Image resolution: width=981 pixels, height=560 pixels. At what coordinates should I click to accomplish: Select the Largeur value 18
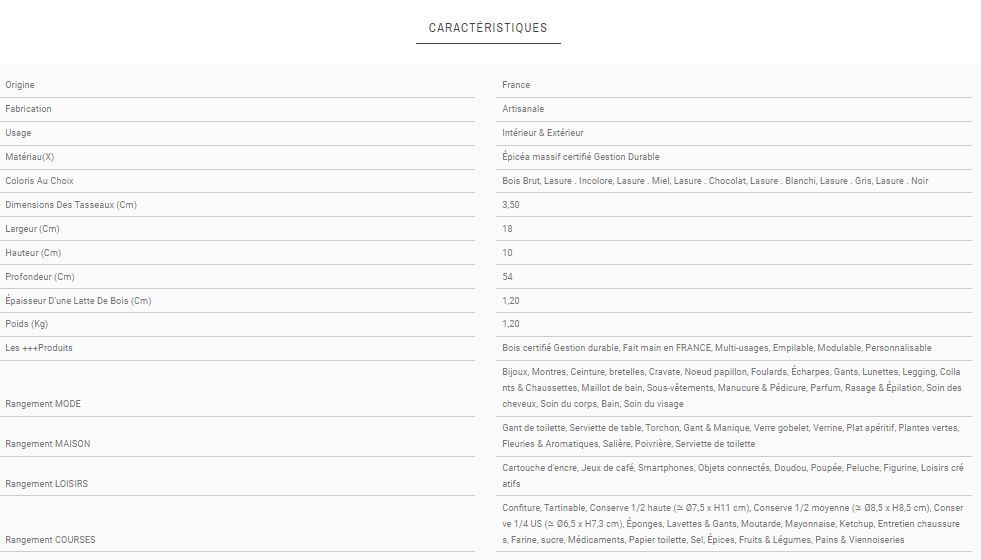[x=507, y=229]
